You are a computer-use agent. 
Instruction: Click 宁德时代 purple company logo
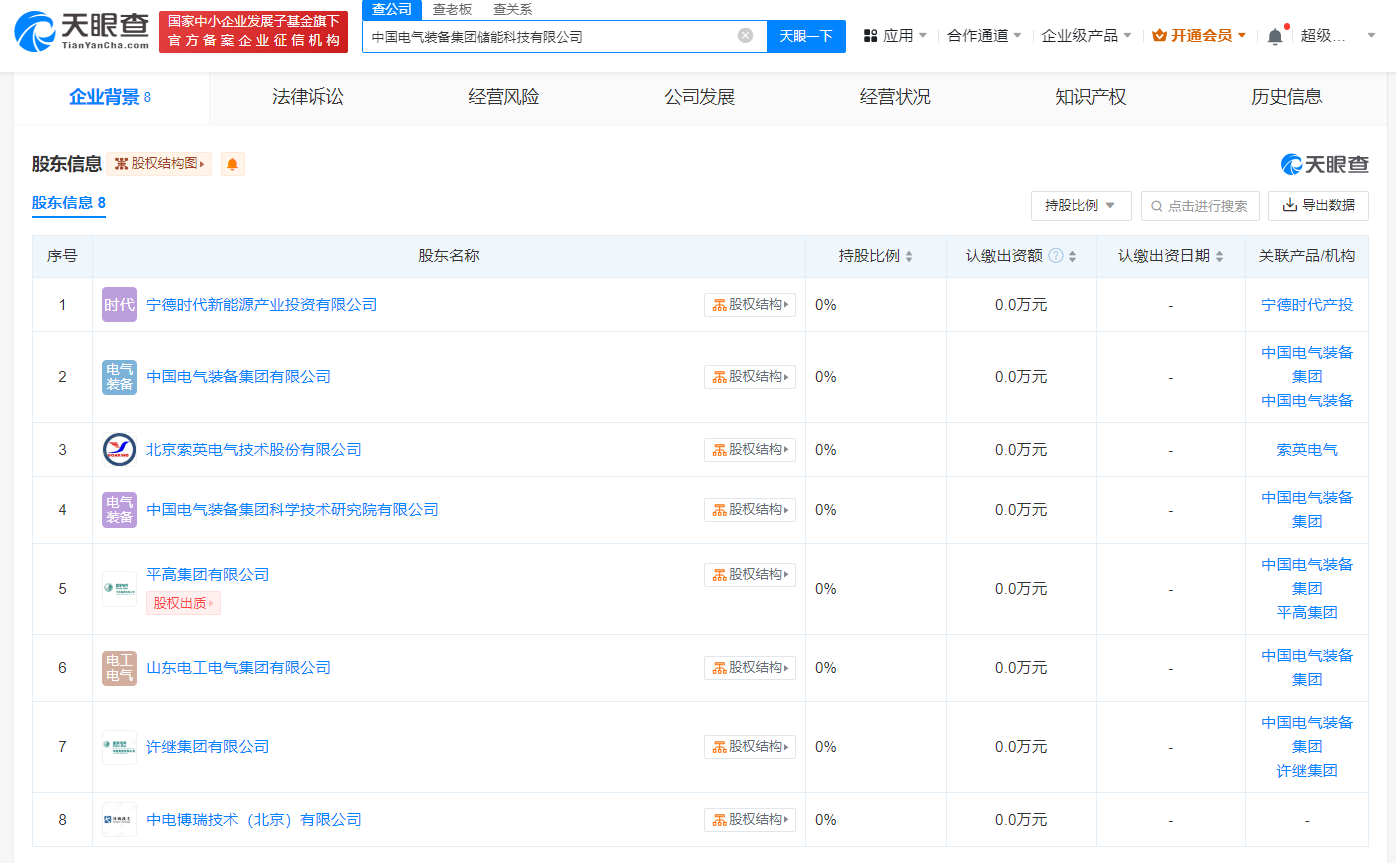coord(119,305)
